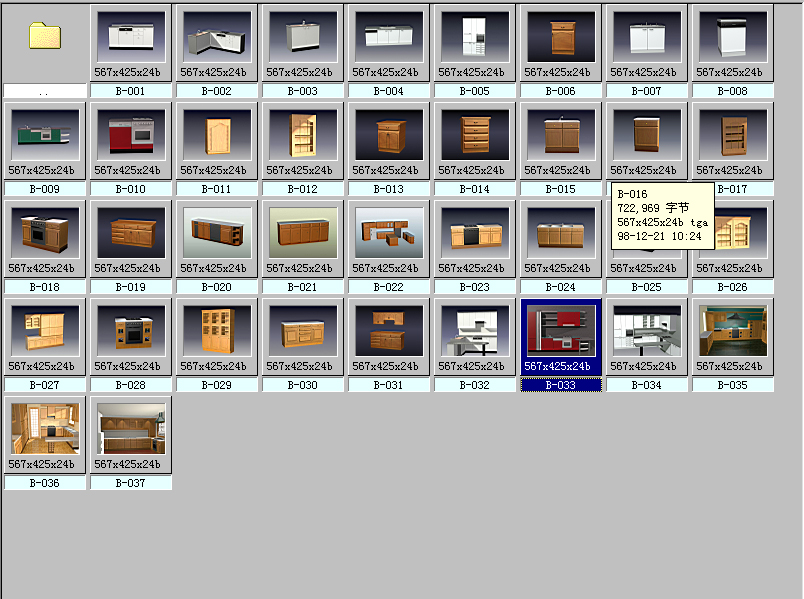
Task: Select the B-012 open shelf cabinet thumbnail
Action: [303, 135]
